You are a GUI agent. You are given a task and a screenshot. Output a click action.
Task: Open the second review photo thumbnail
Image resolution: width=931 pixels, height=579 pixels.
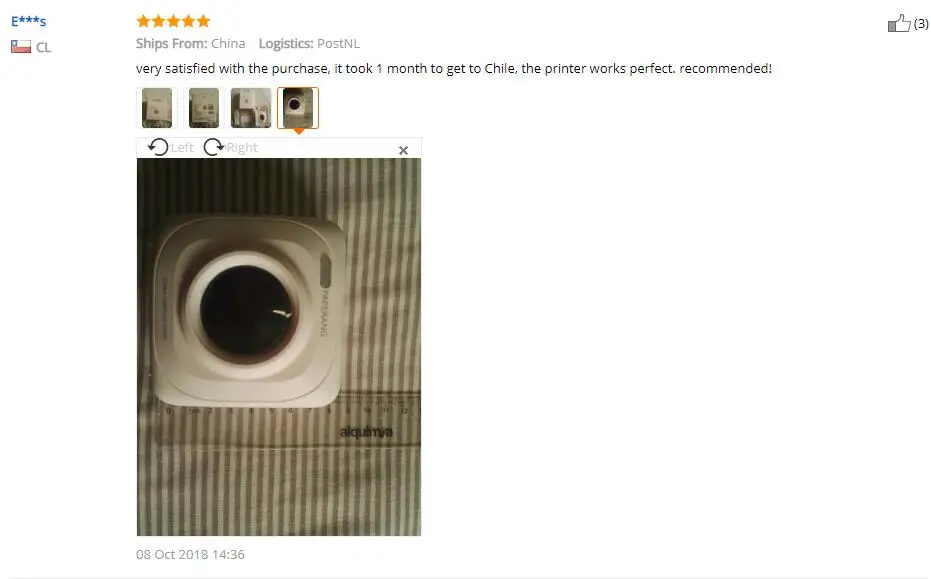click(204, 107)
